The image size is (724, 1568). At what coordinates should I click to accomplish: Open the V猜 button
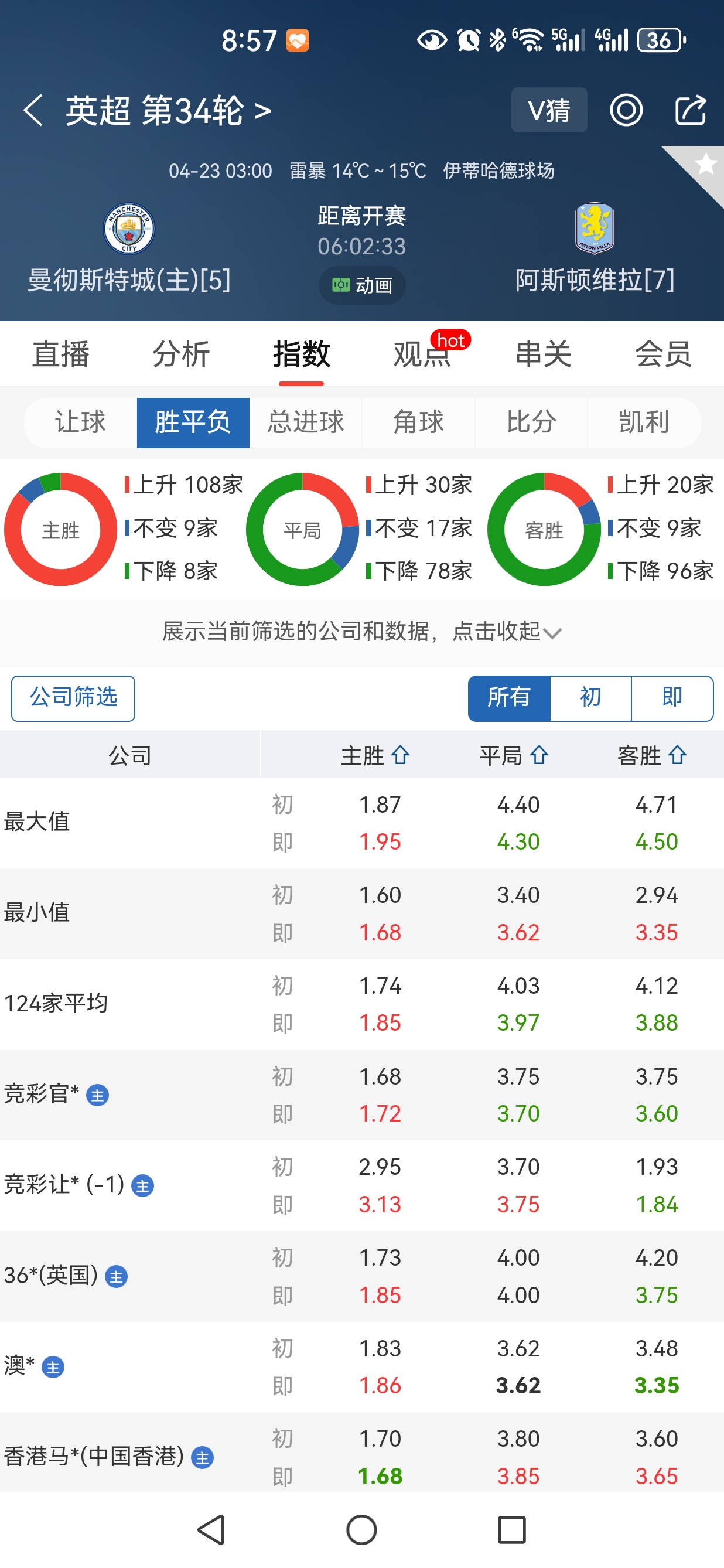click(549, 110)
